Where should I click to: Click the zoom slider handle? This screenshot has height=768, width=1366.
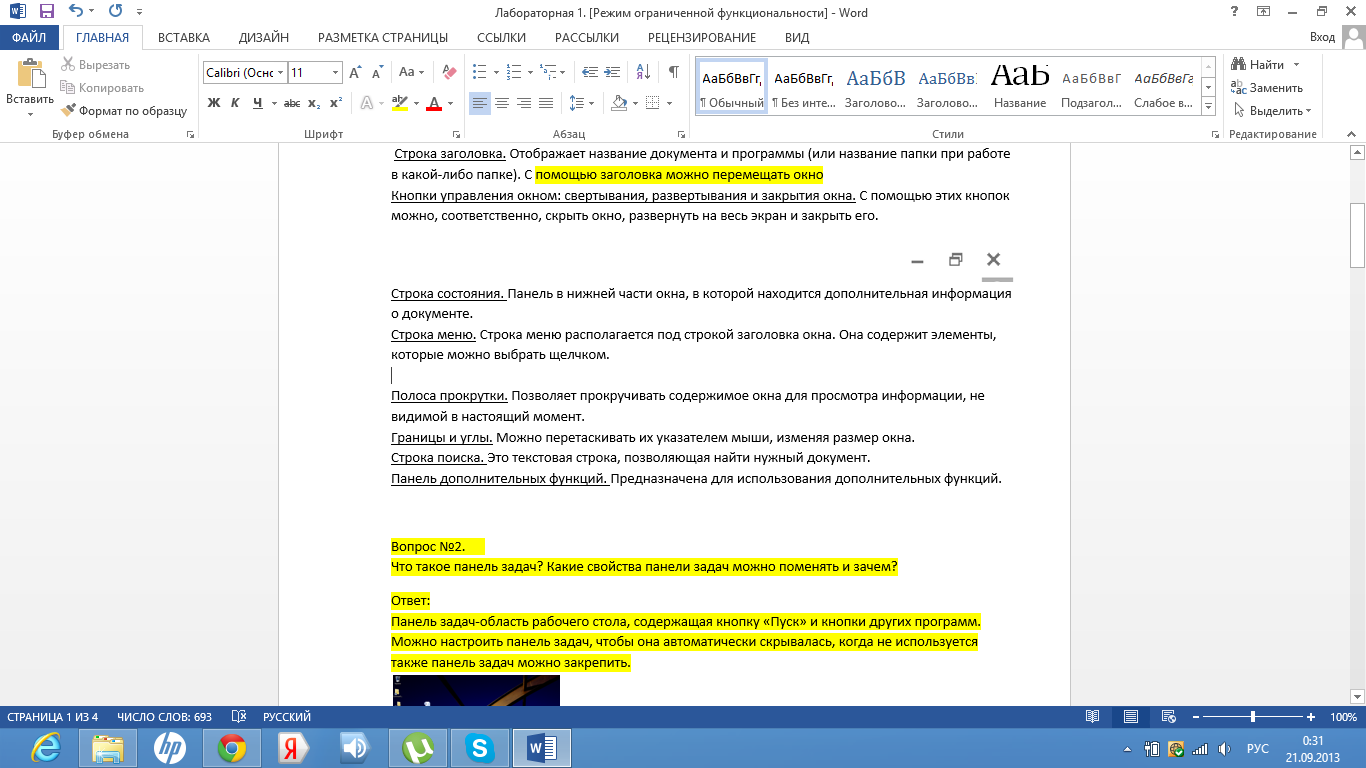(1253, 717)
